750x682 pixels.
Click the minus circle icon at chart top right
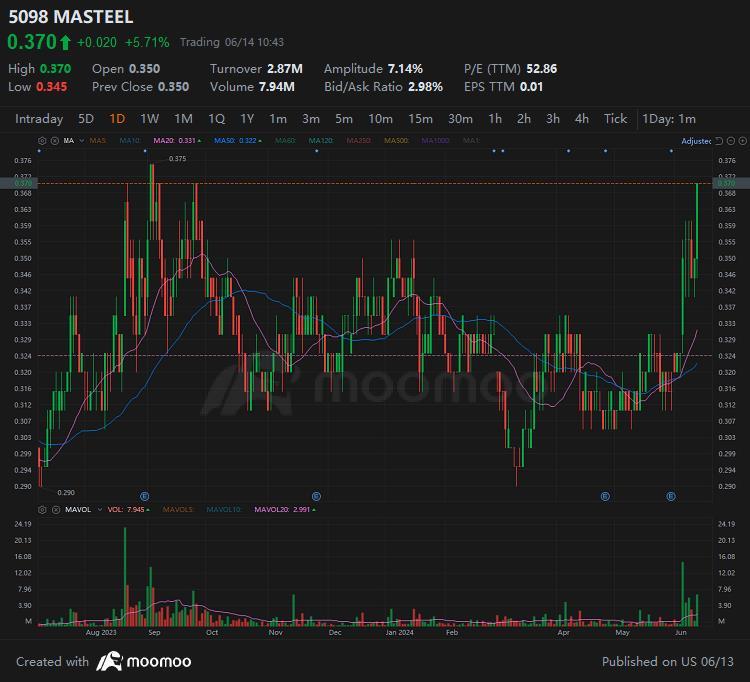[x=730, y=141]
